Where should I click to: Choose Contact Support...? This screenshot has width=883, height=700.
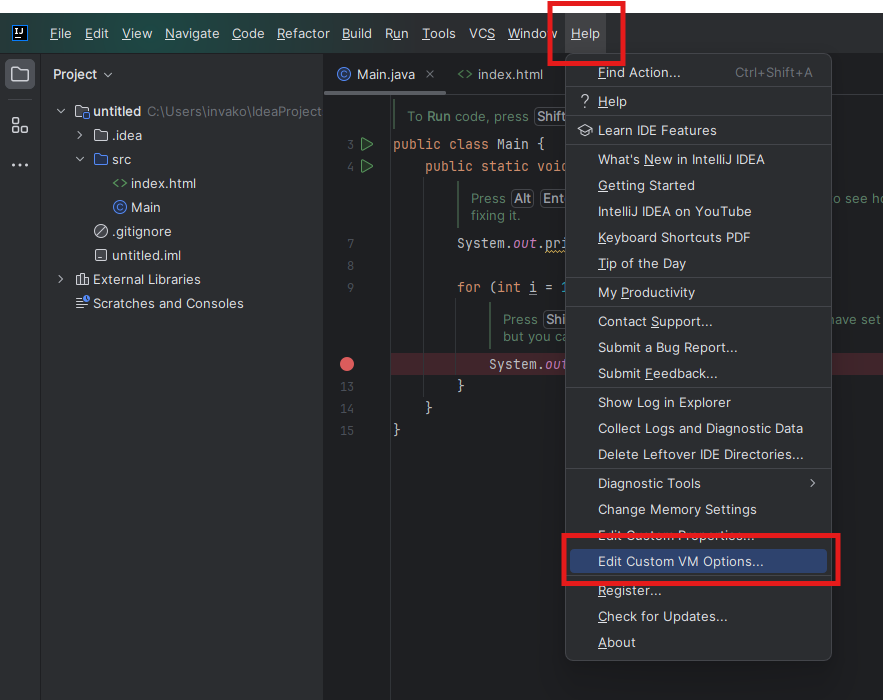click(698, 321)
